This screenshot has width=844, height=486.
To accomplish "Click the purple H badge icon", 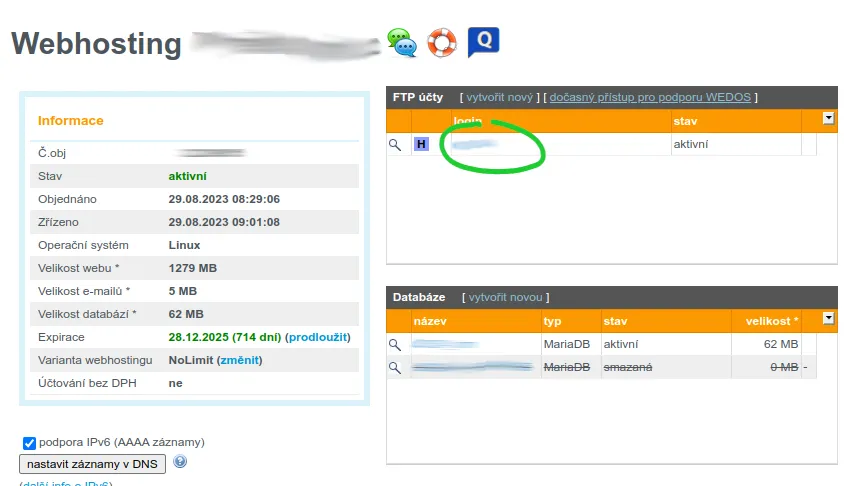I will pos(421,144).
